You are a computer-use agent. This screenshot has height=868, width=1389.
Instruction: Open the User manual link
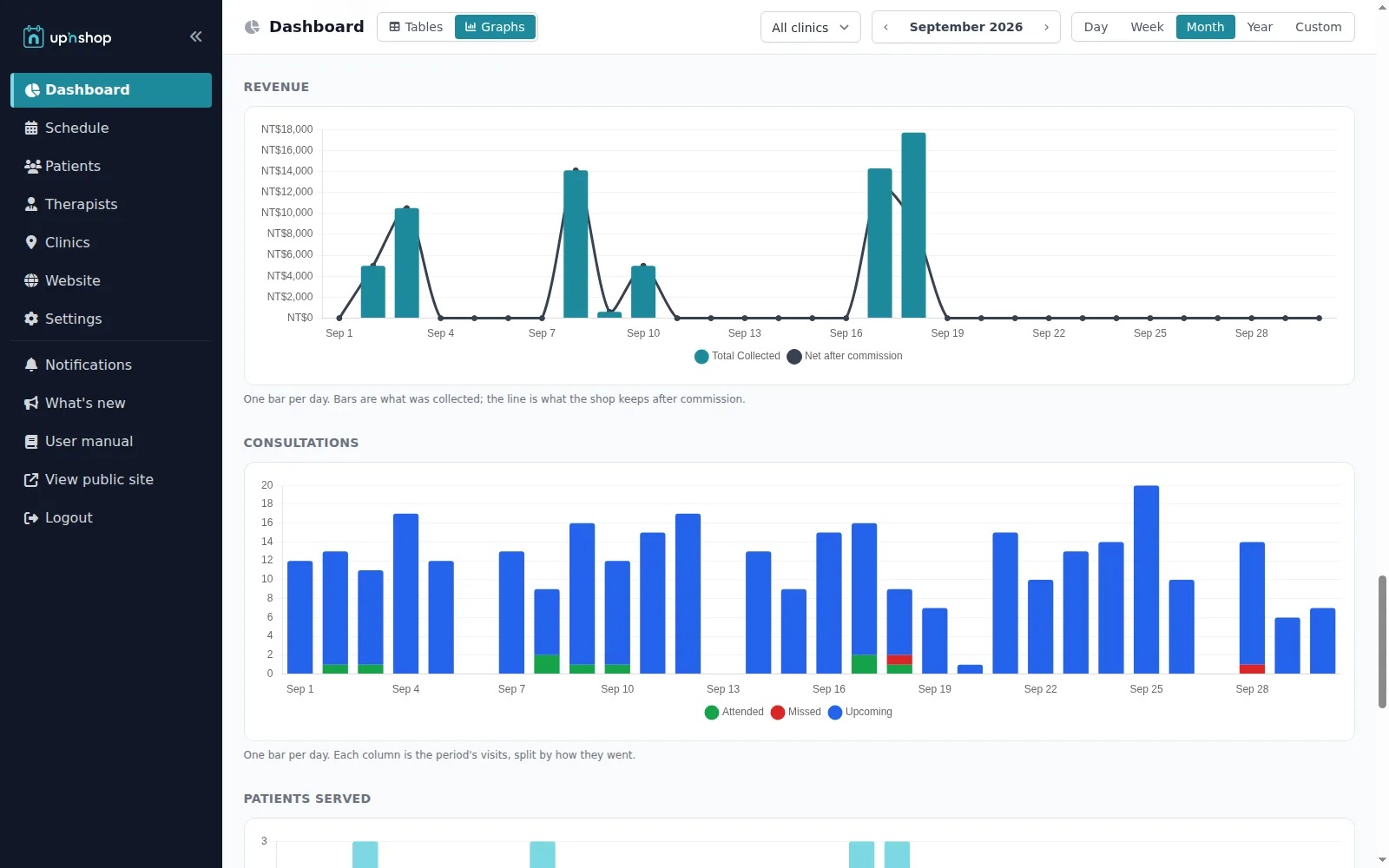coord(111,441)
